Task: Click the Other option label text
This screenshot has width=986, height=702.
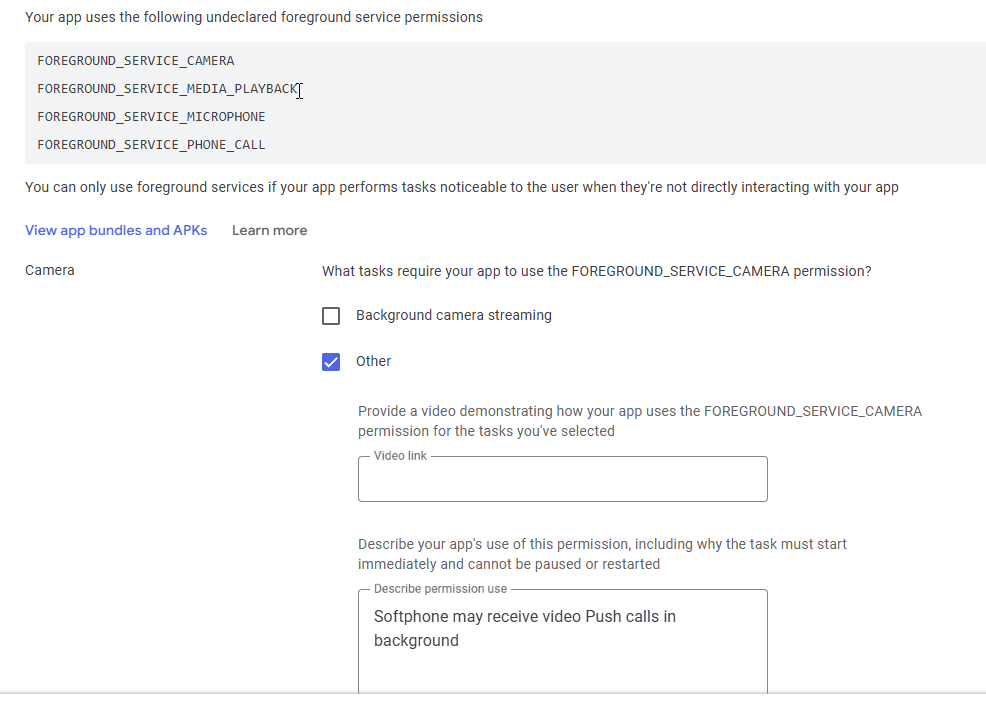Action: pos(374,361)
